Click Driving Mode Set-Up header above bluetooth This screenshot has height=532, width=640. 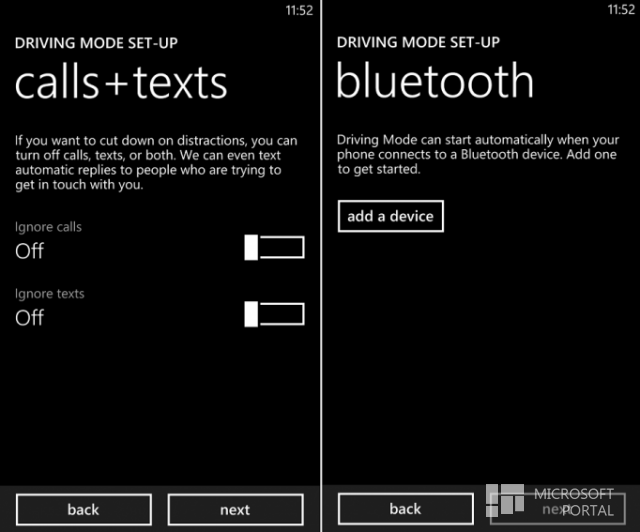tap(418, 42)
